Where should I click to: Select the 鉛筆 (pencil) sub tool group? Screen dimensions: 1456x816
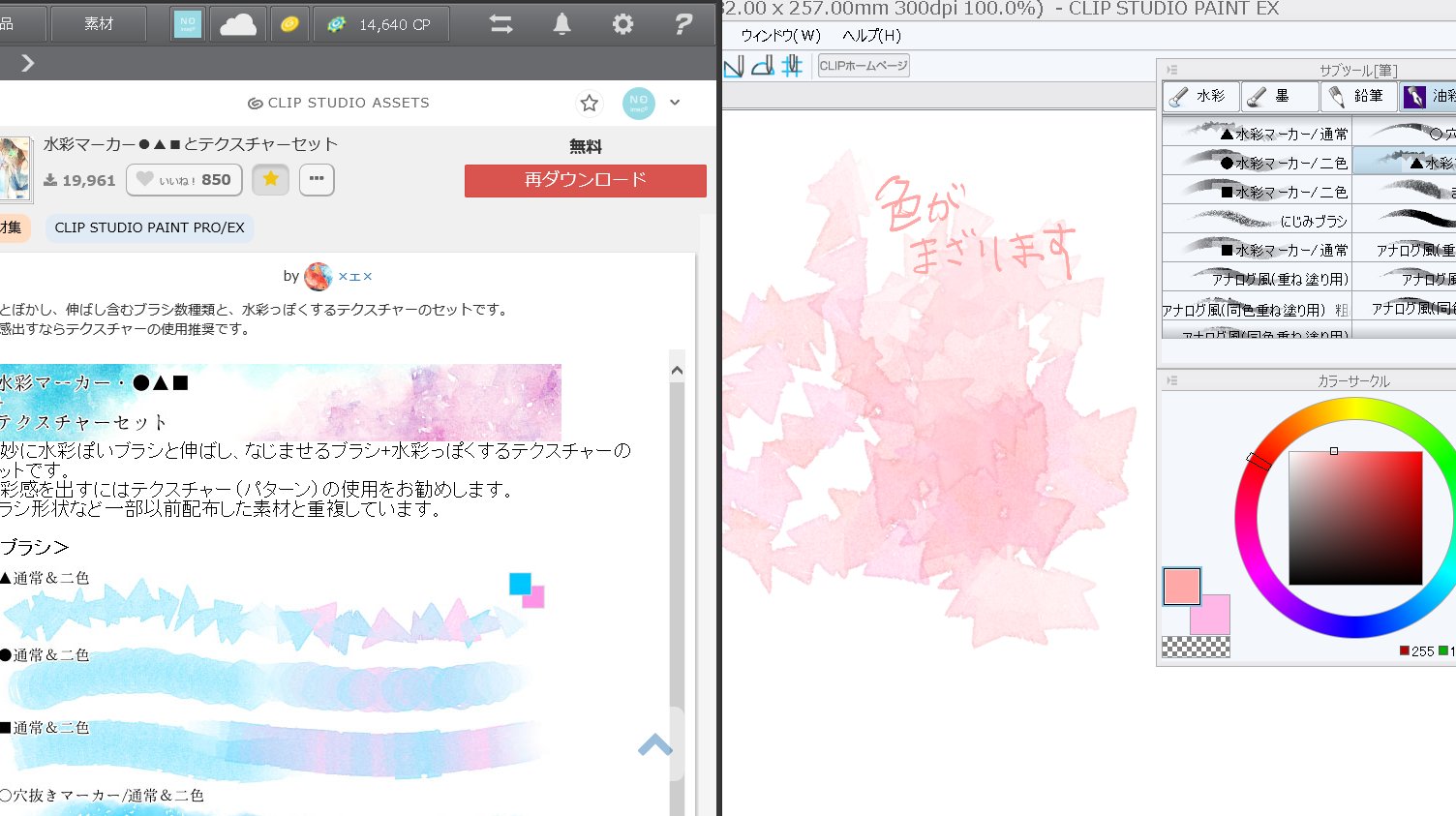[x=1358, y=96]
